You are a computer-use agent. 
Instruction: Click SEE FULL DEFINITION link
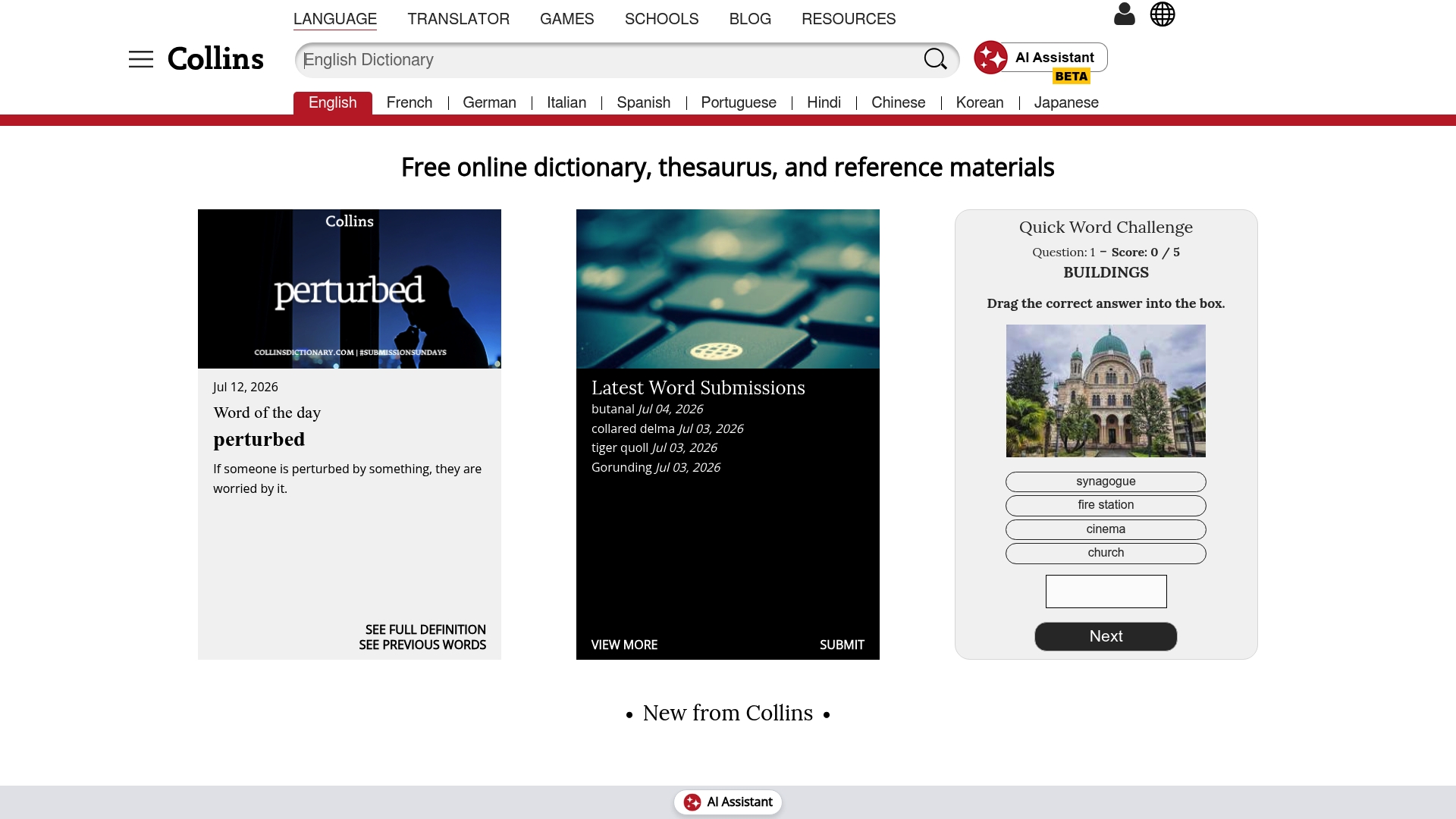coord(425,629)
